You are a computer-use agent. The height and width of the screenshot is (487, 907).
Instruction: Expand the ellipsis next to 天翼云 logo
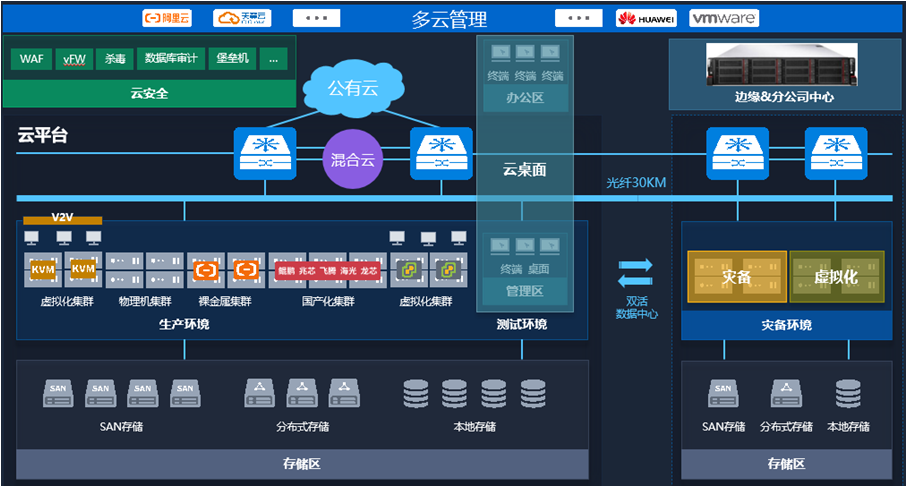coord(316,18)
